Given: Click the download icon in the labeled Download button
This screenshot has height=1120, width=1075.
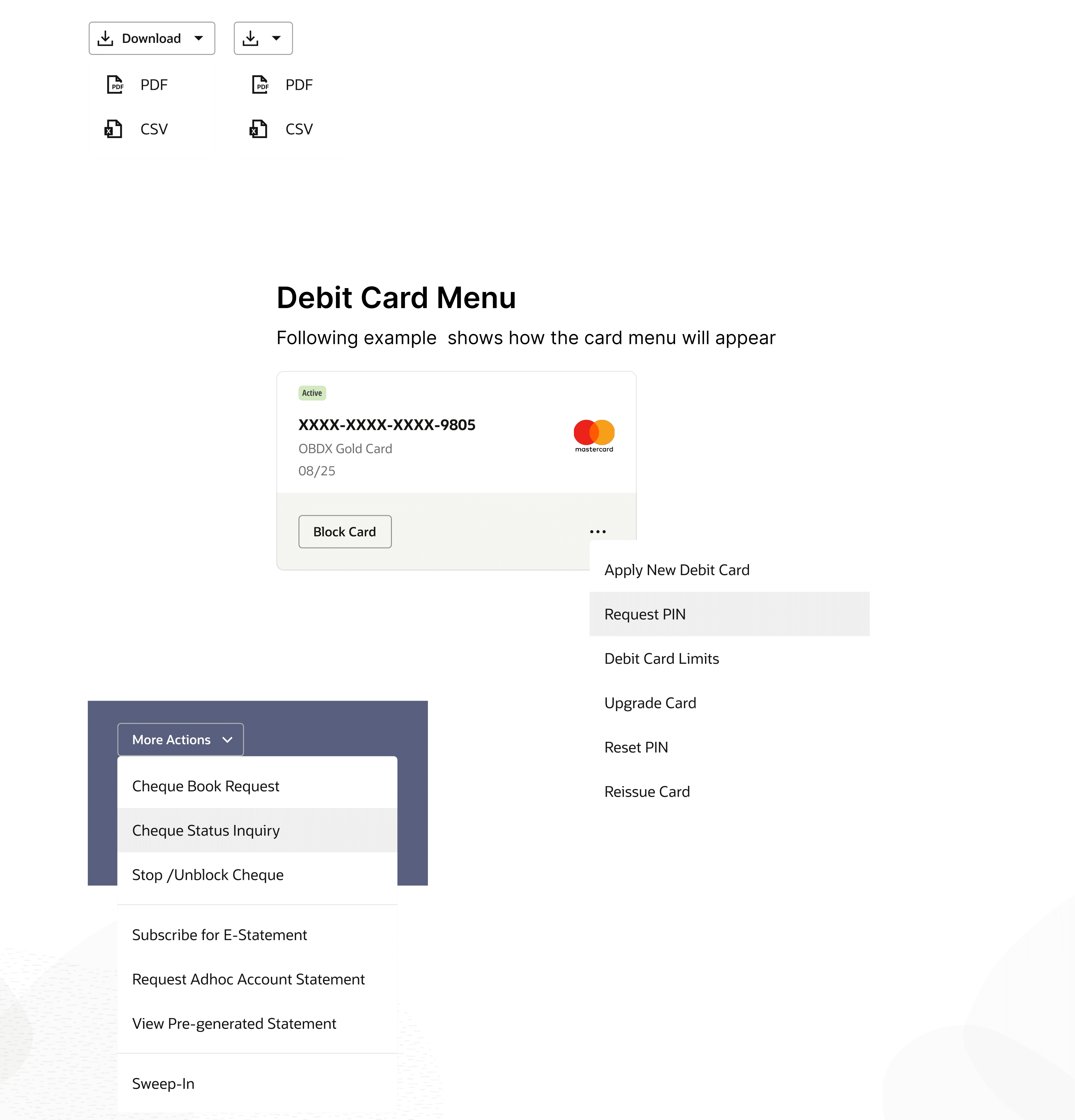Looking at the screenshot, I should (x=105, y=38).
